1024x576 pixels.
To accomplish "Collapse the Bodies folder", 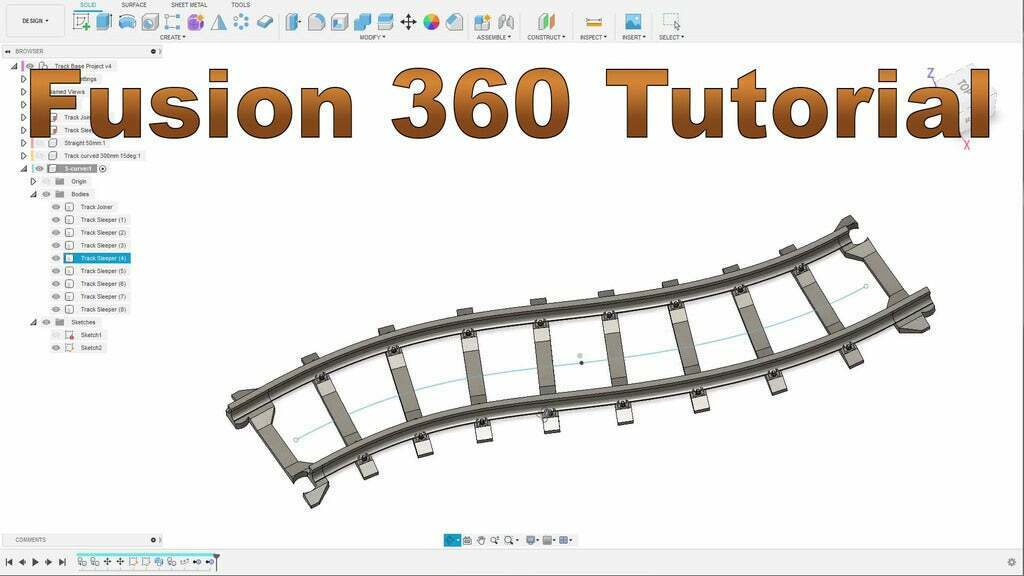I will pos(34,194).
